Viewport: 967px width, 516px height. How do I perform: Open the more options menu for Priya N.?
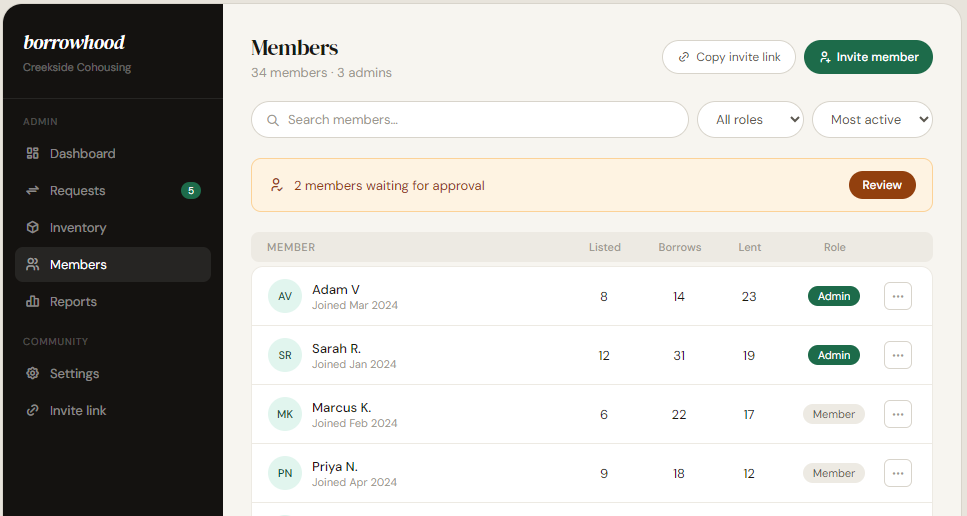point(898,473)
